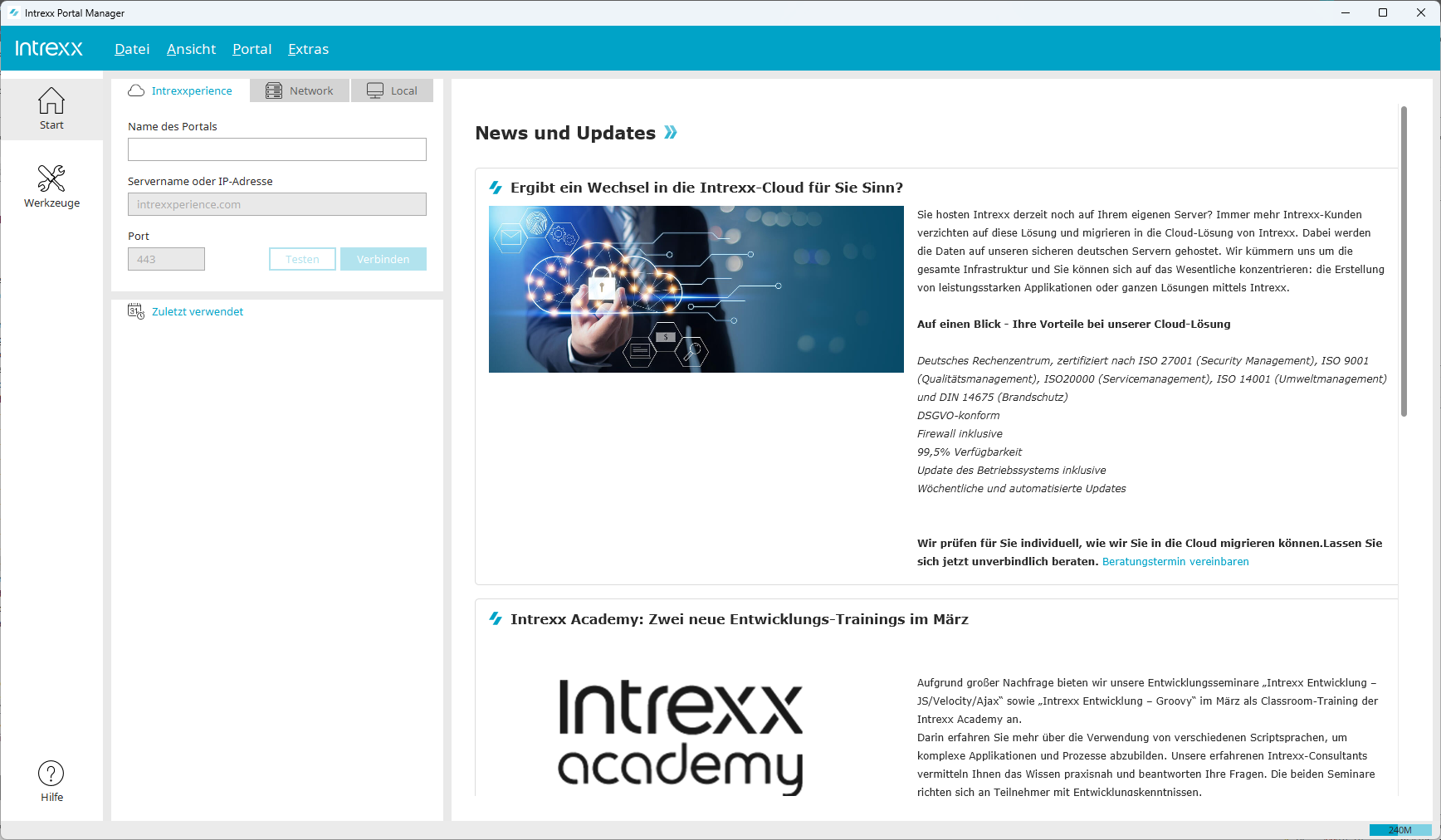The image size is (1441, 840).
Task: Click the server icon on Network tab
Action: [274, 90]
